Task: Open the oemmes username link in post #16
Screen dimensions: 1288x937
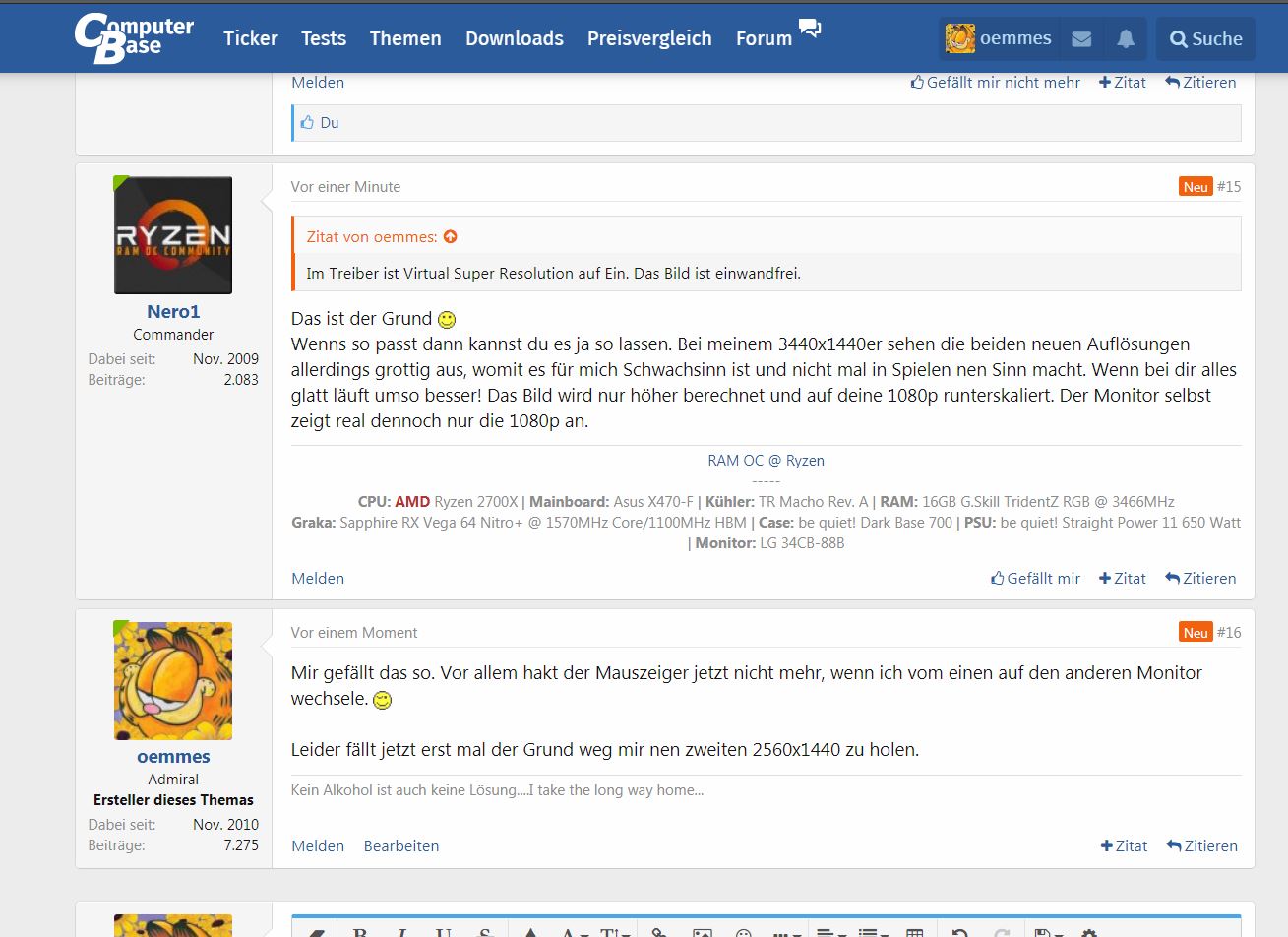Action: pyautogui.click(x=173, y=757)
